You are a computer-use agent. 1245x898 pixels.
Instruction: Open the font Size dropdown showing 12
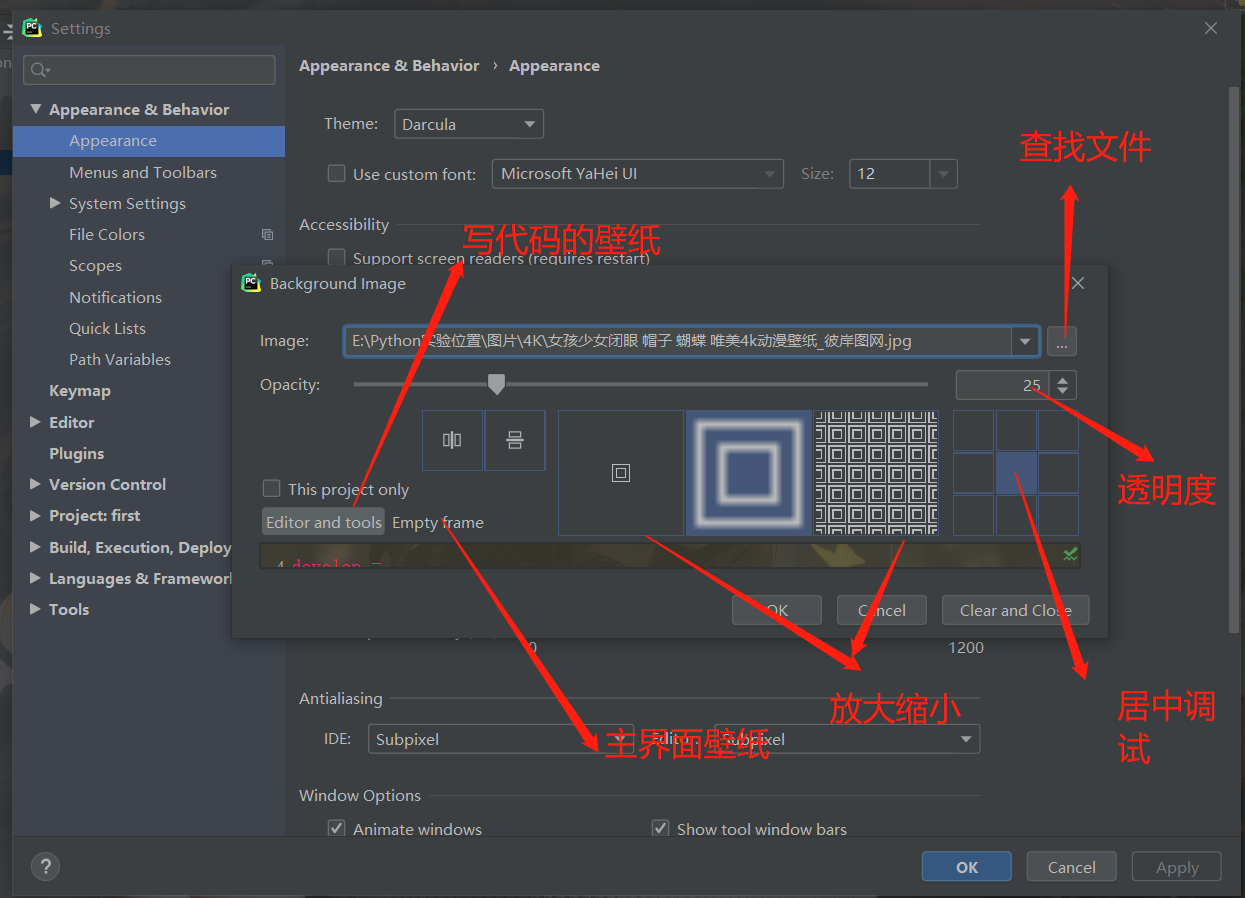pos(903,173)
